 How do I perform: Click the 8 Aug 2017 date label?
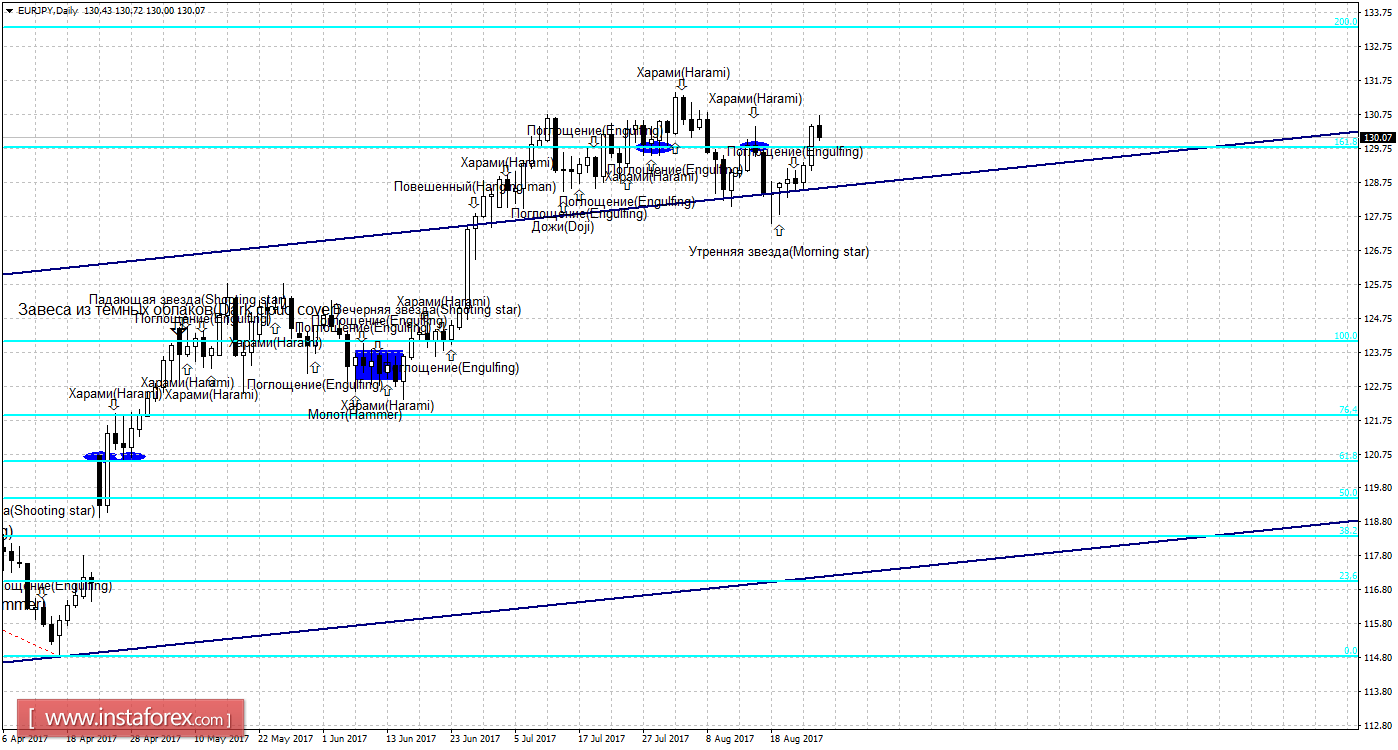(730, 739)
